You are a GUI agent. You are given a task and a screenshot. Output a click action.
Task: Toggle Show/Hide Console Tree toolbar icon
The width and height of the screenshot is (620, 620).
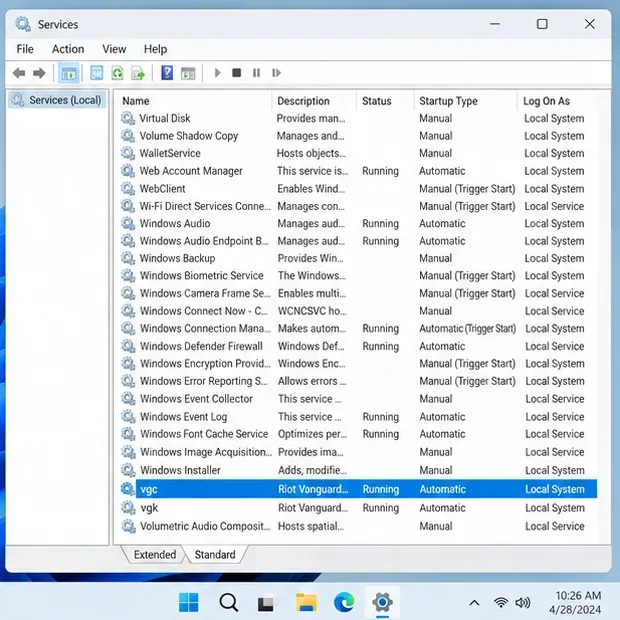pyautogui.click(x=69, y=73)
